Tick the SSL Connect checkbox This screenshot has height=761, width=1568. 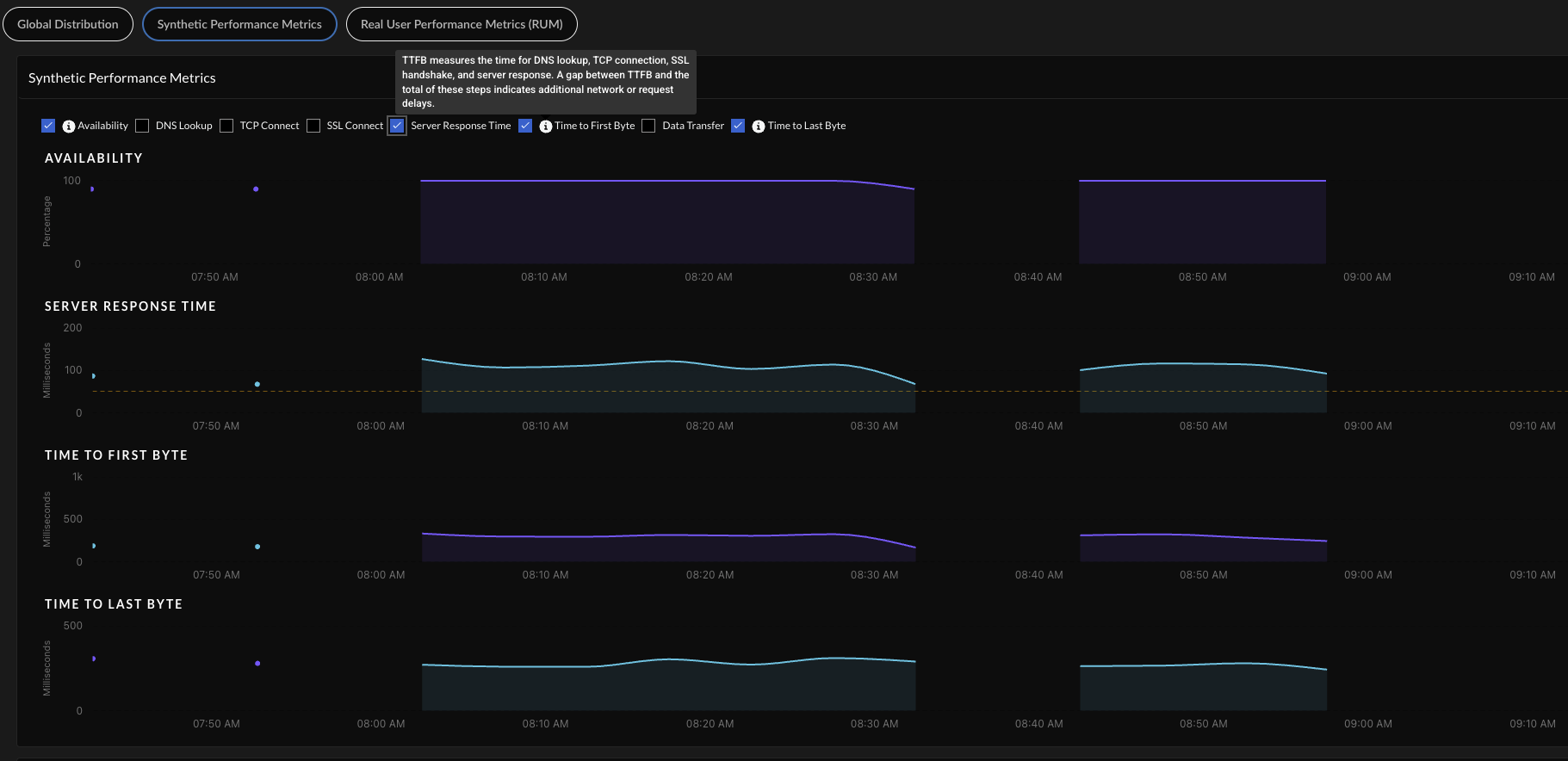pyautogui.click(x=313, y=126)
